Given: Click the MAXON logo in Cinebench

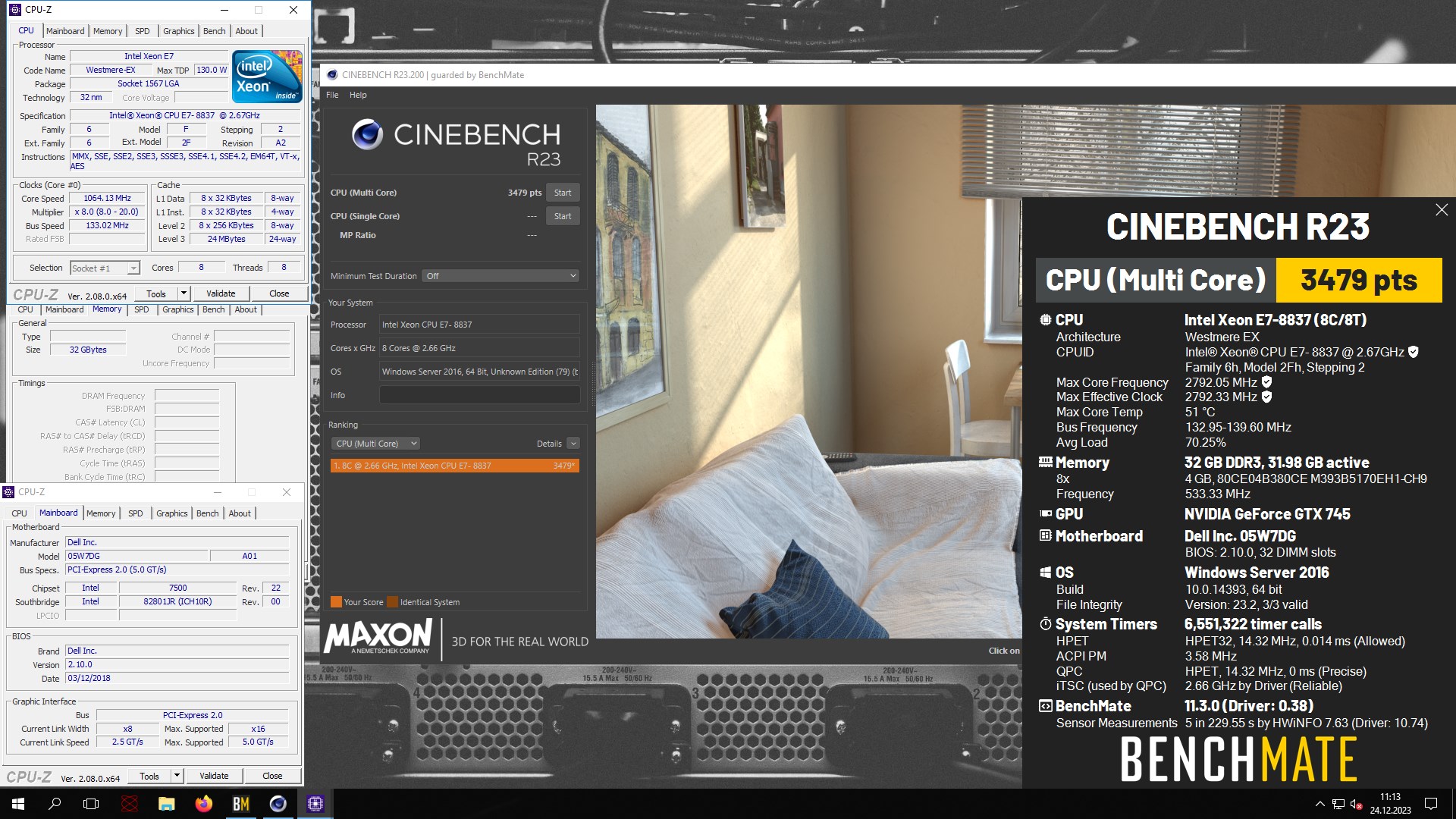Looking at the screenshot, I should coord(378,636).
